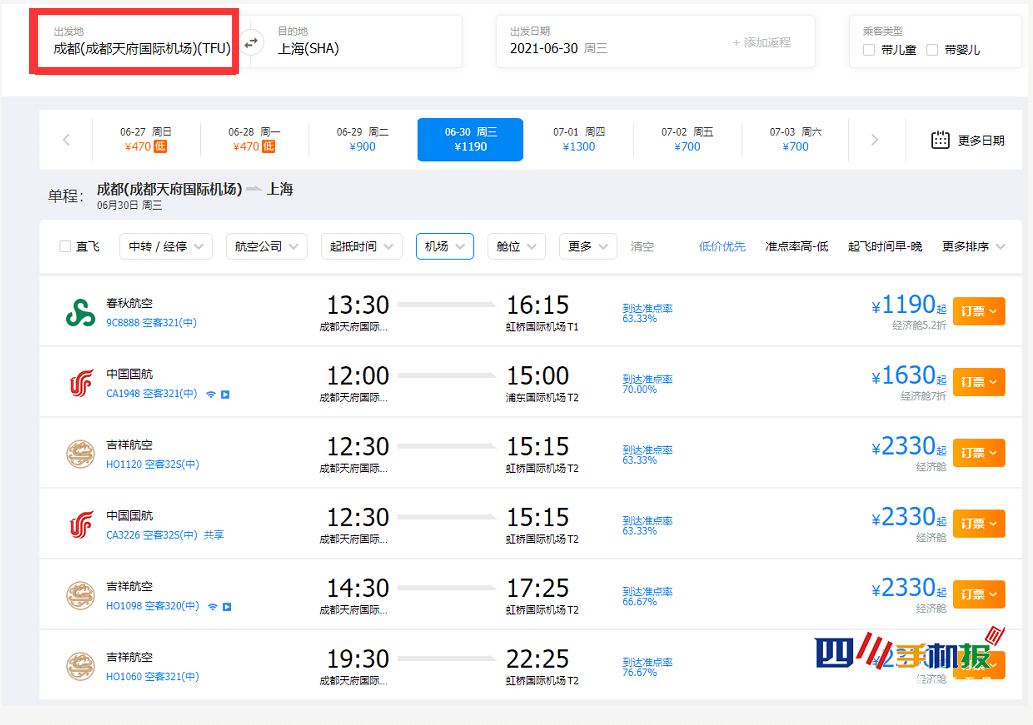The image size is (1033, 725).
Task: Clear filters with 清空
Action: click(642, 246)
